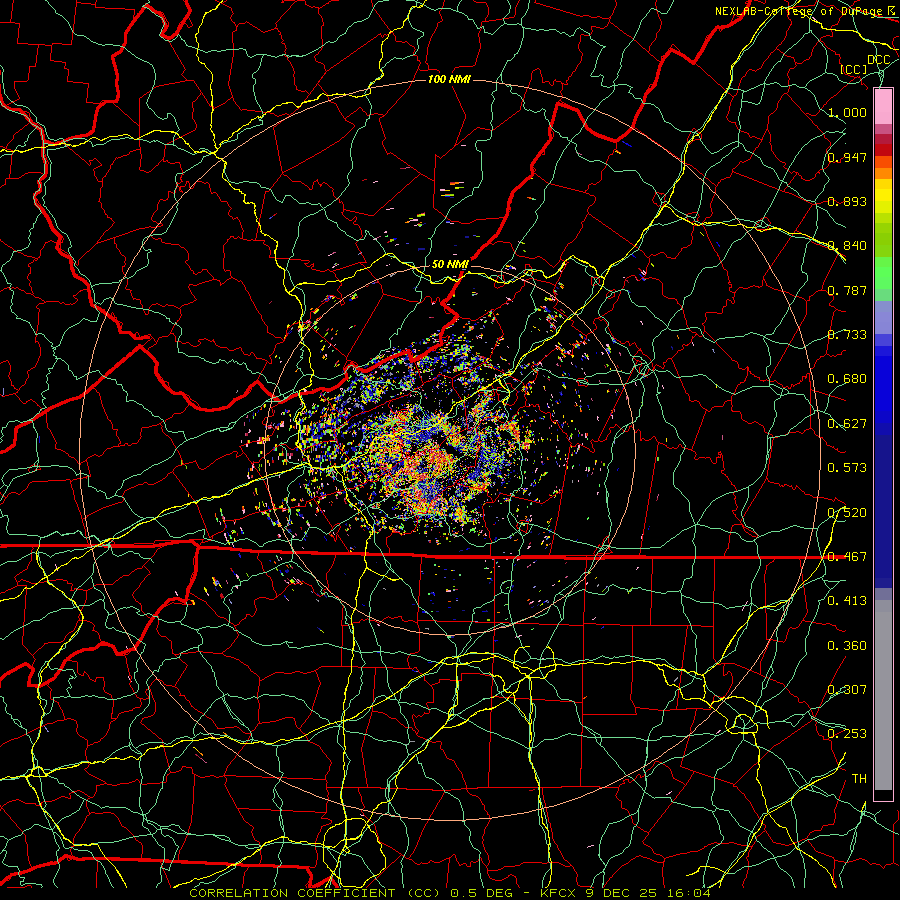The width and height of the screenshot is (900, 900).
Task: Click the [CC] units label
Action: (854, 69)
